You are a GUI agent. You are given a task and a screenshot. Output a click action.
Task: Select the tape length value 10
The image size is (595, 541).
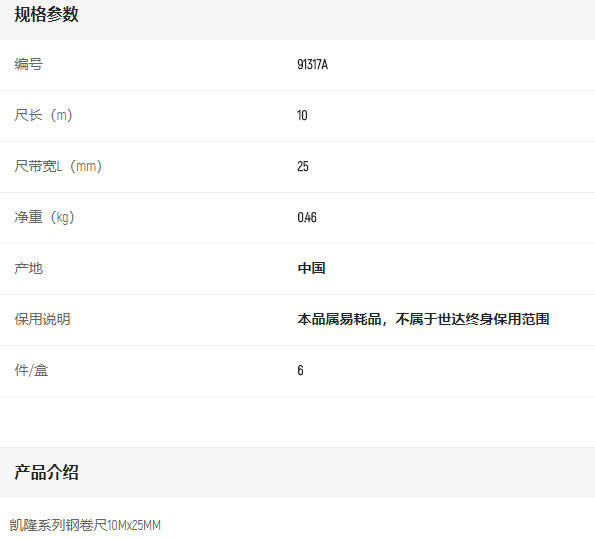coord(302,115)
